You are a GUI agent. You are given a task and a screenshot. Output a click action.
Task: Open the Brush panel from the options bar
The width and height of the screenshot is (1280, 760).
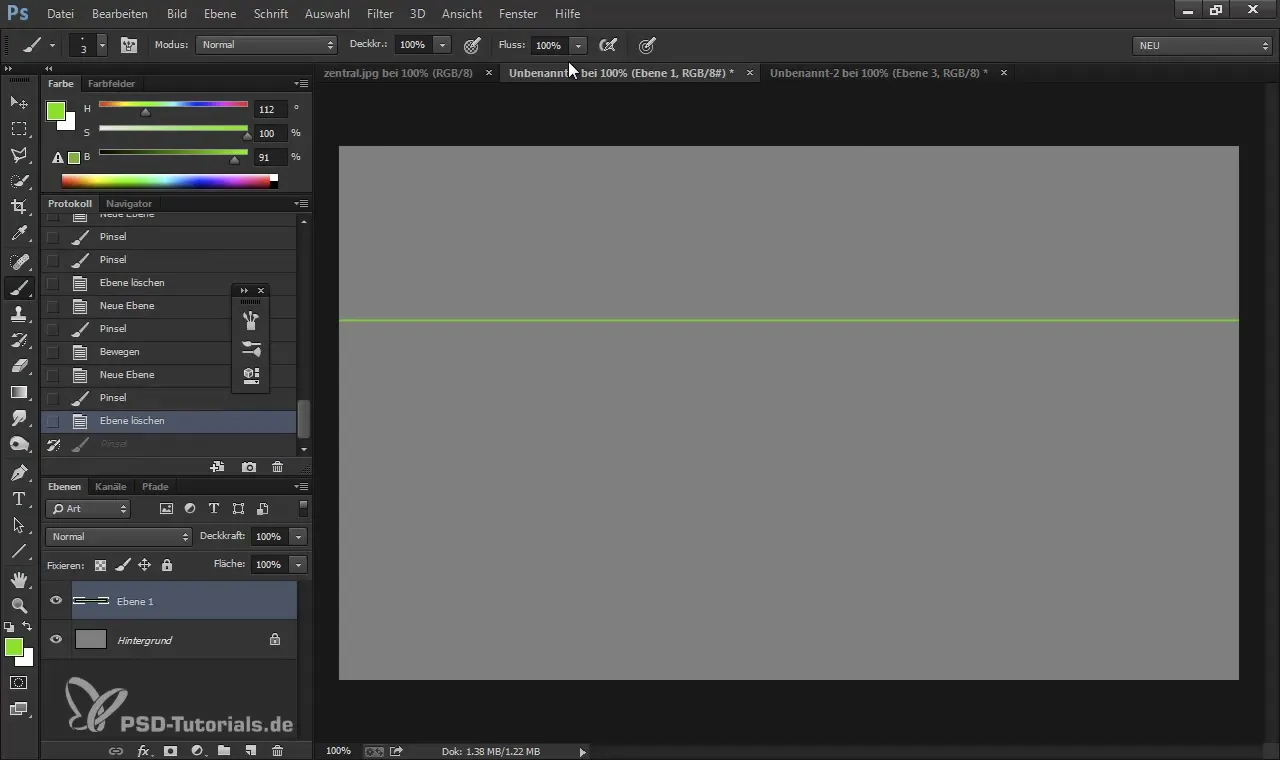[x=129, y=45]
